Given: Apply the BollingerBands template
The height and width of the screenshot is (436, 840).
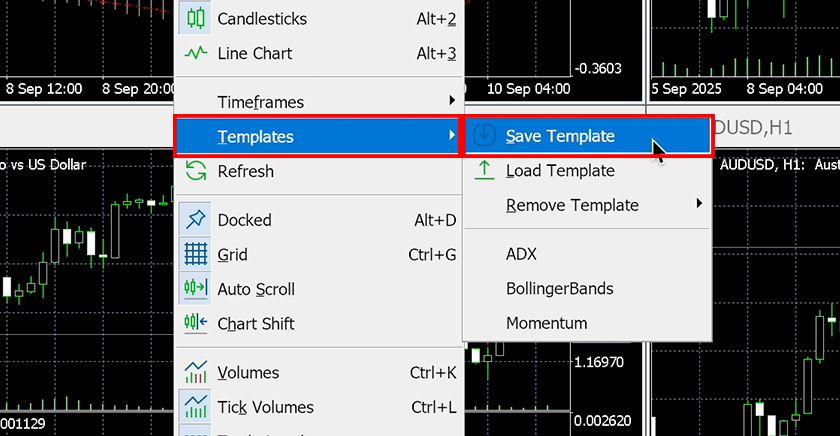Looking at the screenshot, I should (559, 288).
